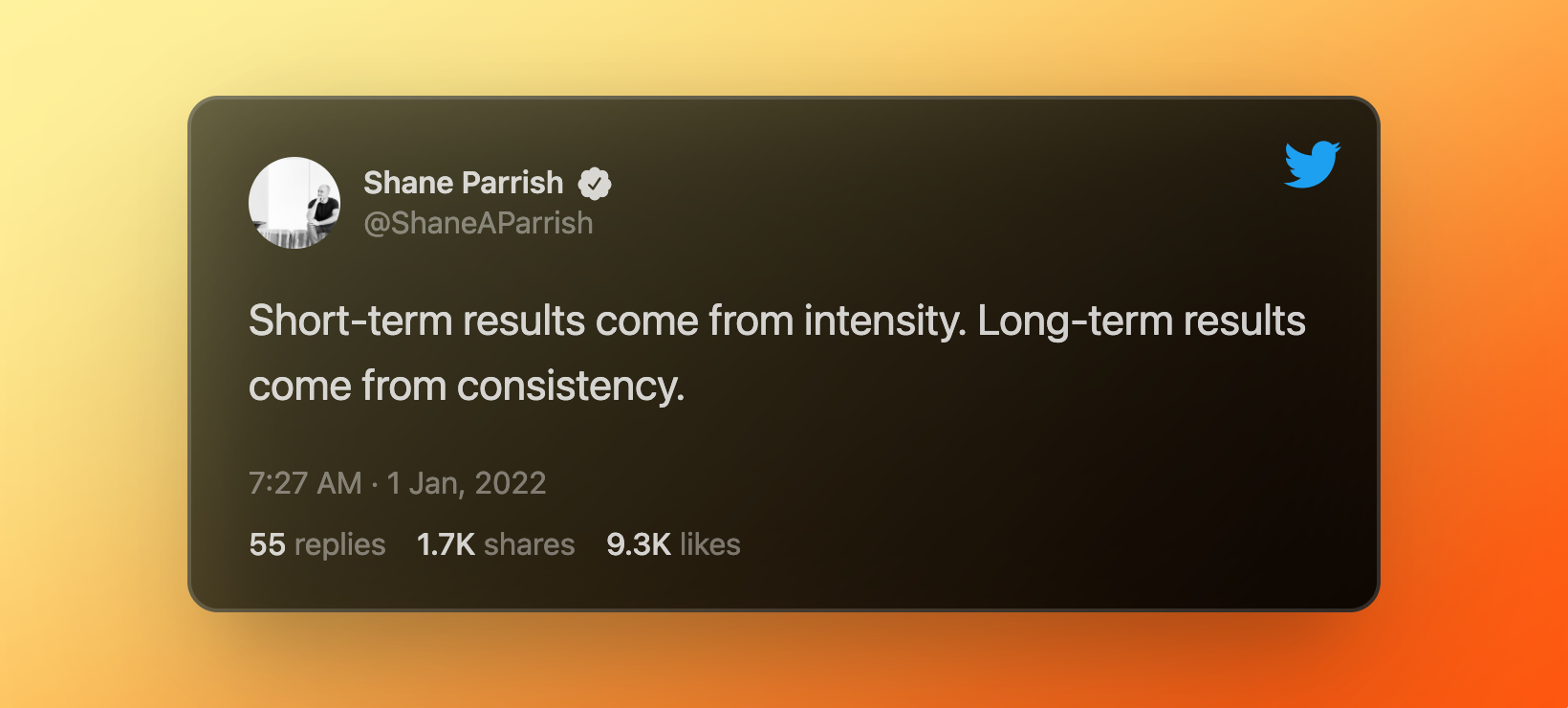This screenshot has height=708, width=1568.
Task: Click the Shane Parrish display name
Action: (x=464, y=183)
